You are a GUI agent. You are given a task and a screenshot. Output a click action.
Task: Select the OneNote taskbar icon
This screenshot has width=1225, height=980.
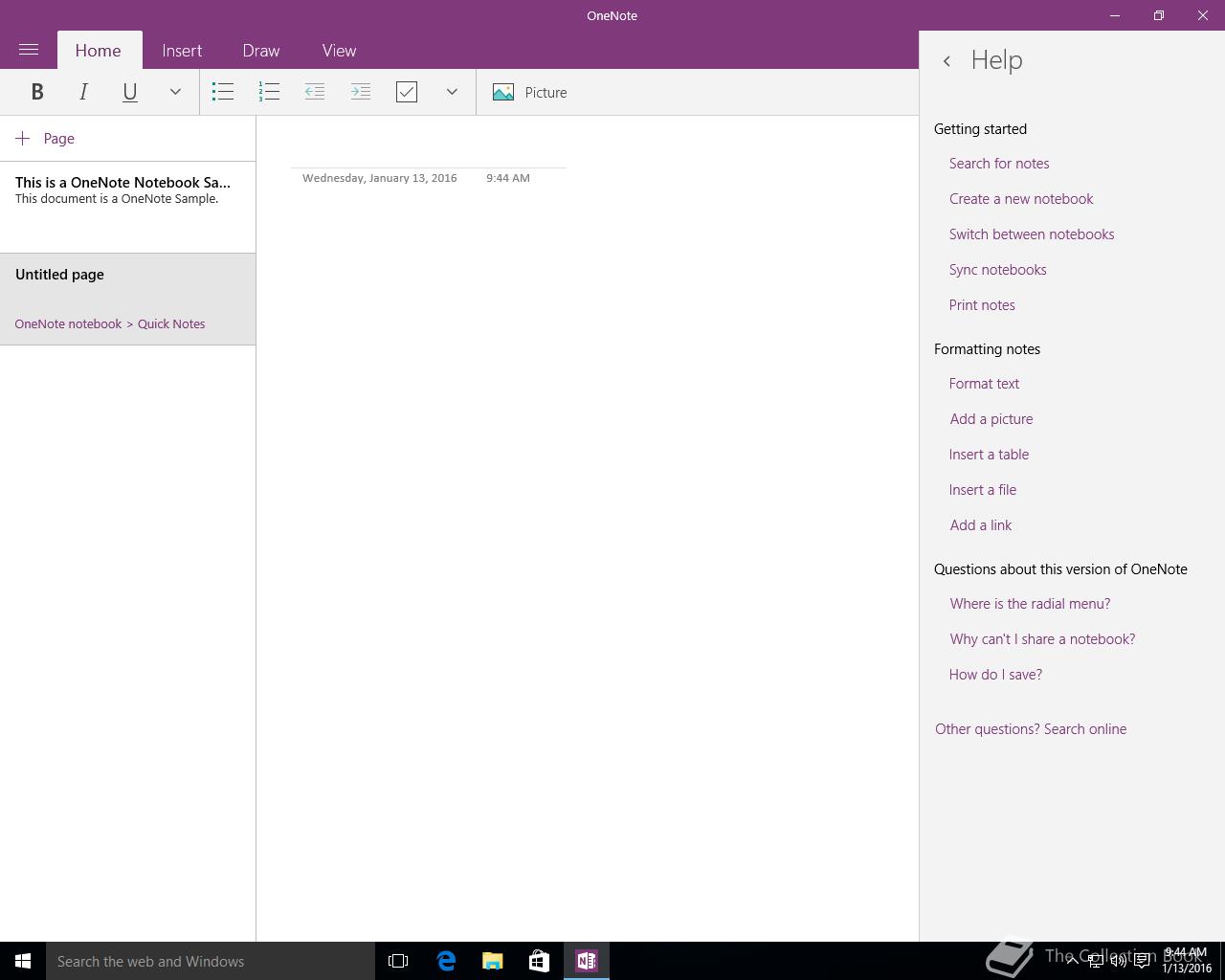587,961
